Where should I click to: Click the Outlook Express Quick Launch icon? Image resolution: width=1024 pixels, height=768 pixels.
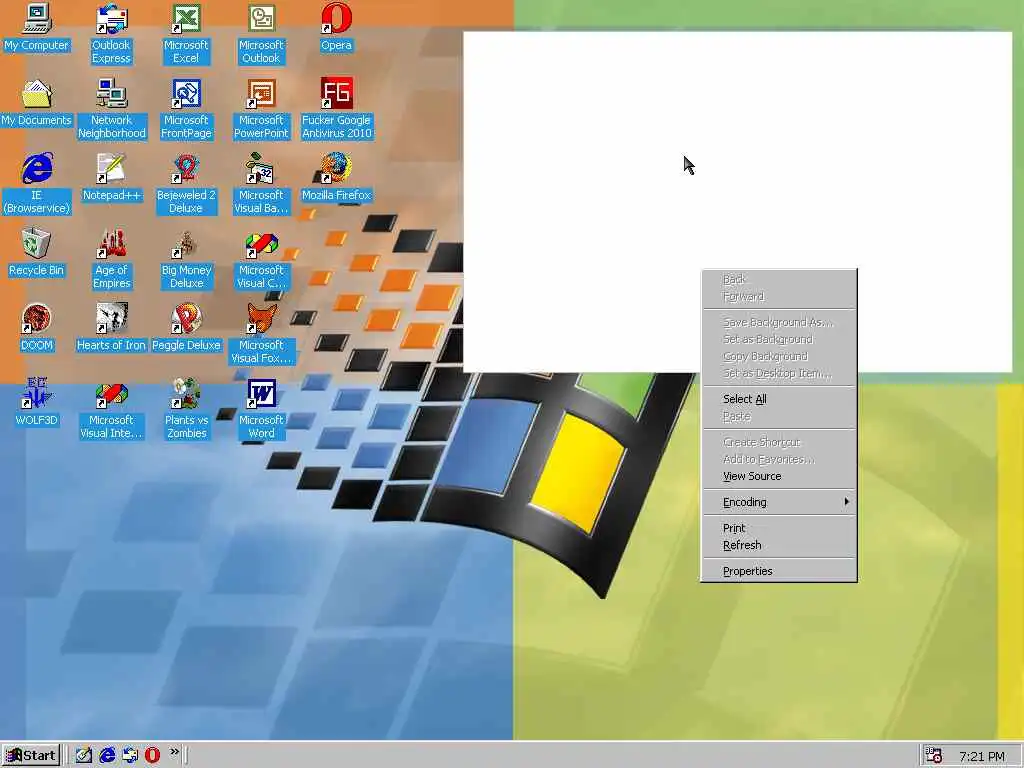coord(129,755)
